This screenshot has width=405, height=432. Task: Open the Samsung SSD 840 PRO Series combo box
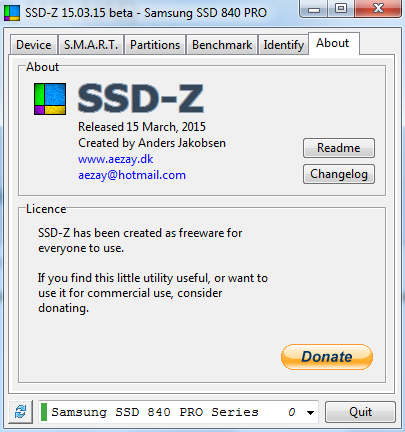tap(178, 412)
